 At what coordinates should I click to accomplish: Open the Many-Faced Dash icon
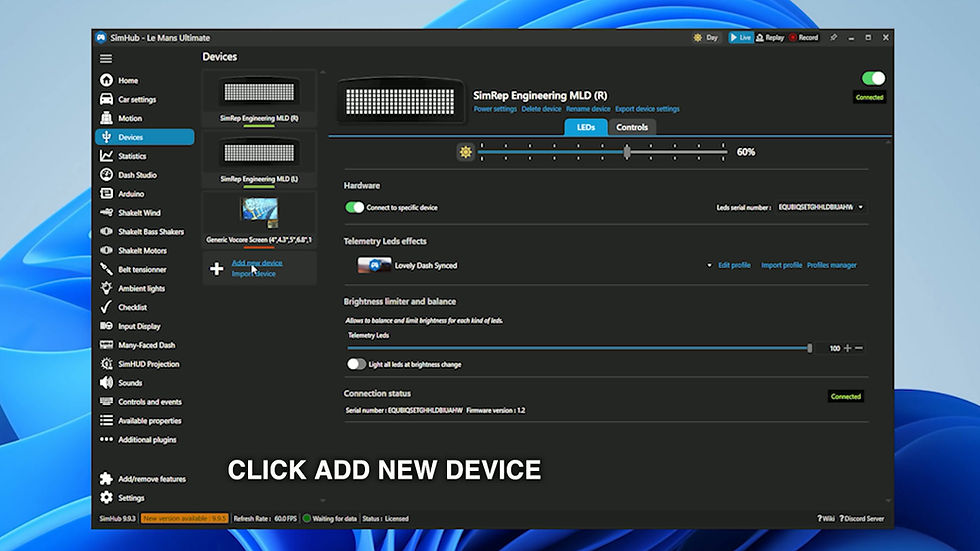pyautogui.click(x=106, y=345)
